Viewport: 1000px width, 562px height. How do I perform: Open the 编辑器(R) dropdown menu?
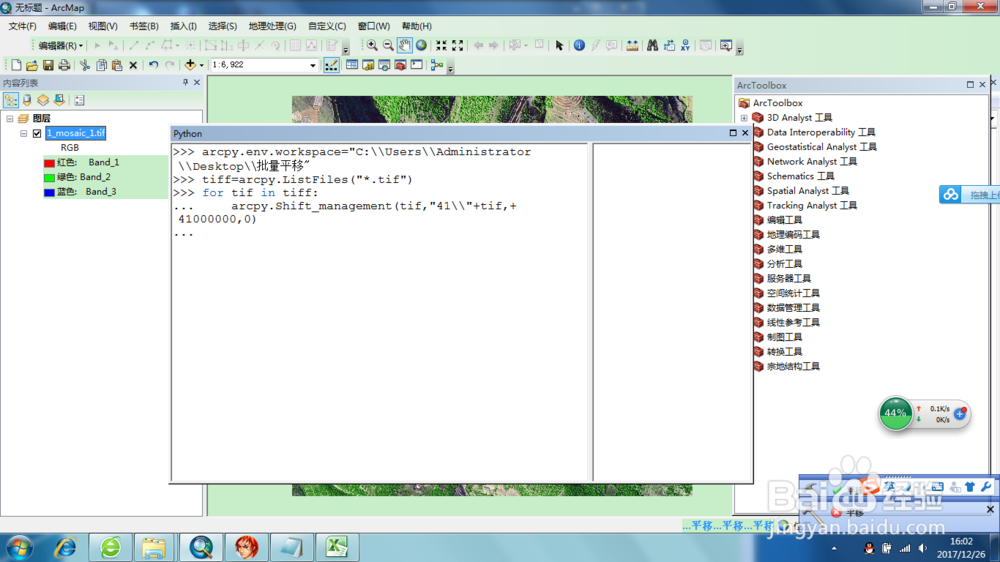point(60,45)
